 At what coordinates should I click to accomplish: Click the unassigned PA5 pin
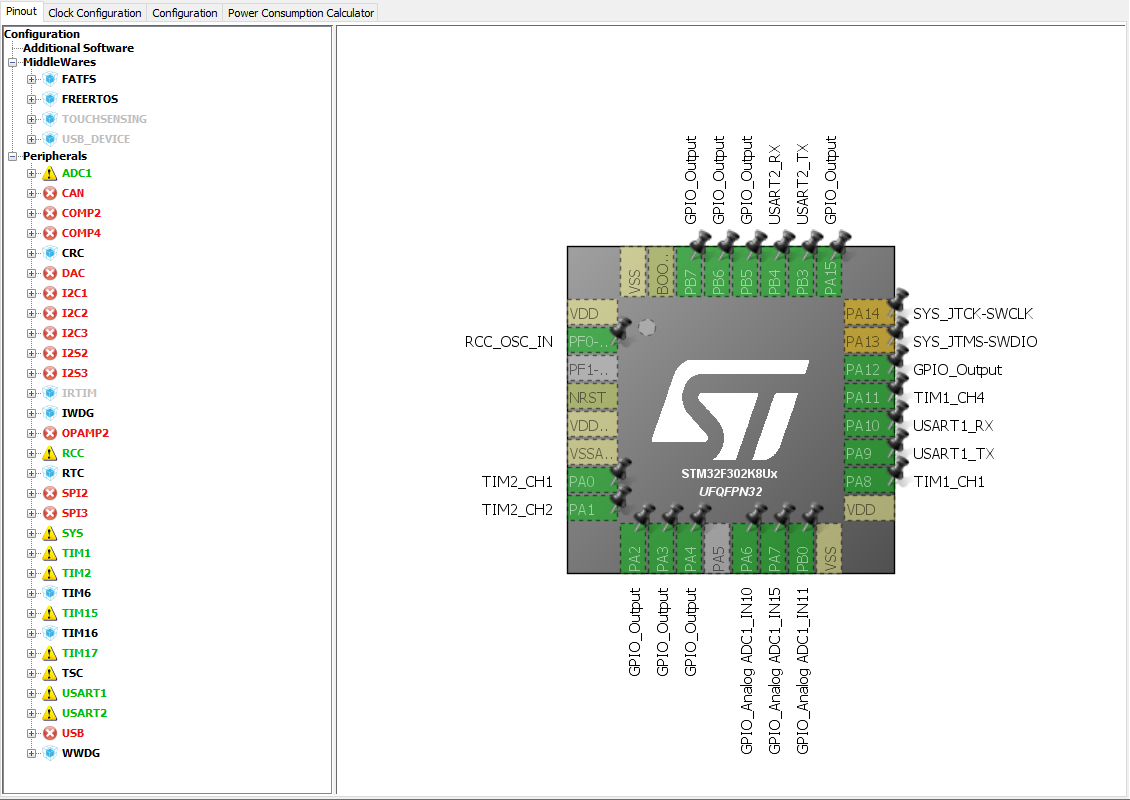point(718,548)
